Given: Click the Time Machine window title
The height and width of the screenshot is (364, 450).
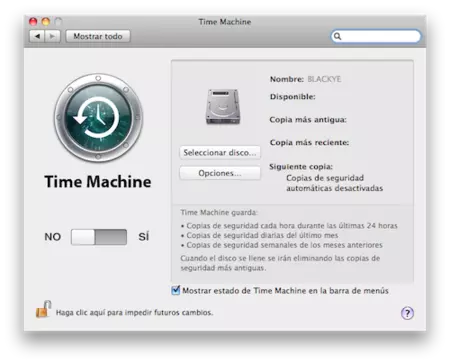Looking at the screenshot, I should (x=225, y=22).
